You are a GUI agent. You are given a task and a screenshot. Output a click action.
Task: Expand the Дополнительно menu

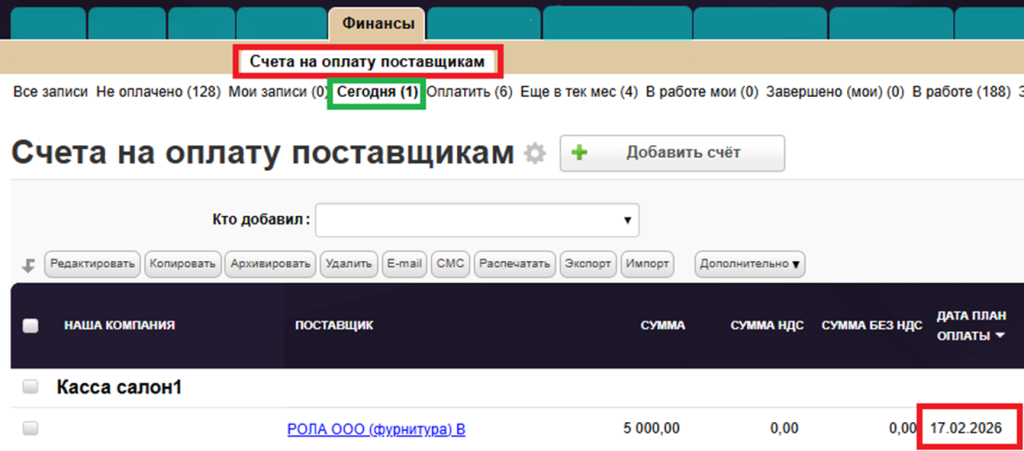point(750,264)
